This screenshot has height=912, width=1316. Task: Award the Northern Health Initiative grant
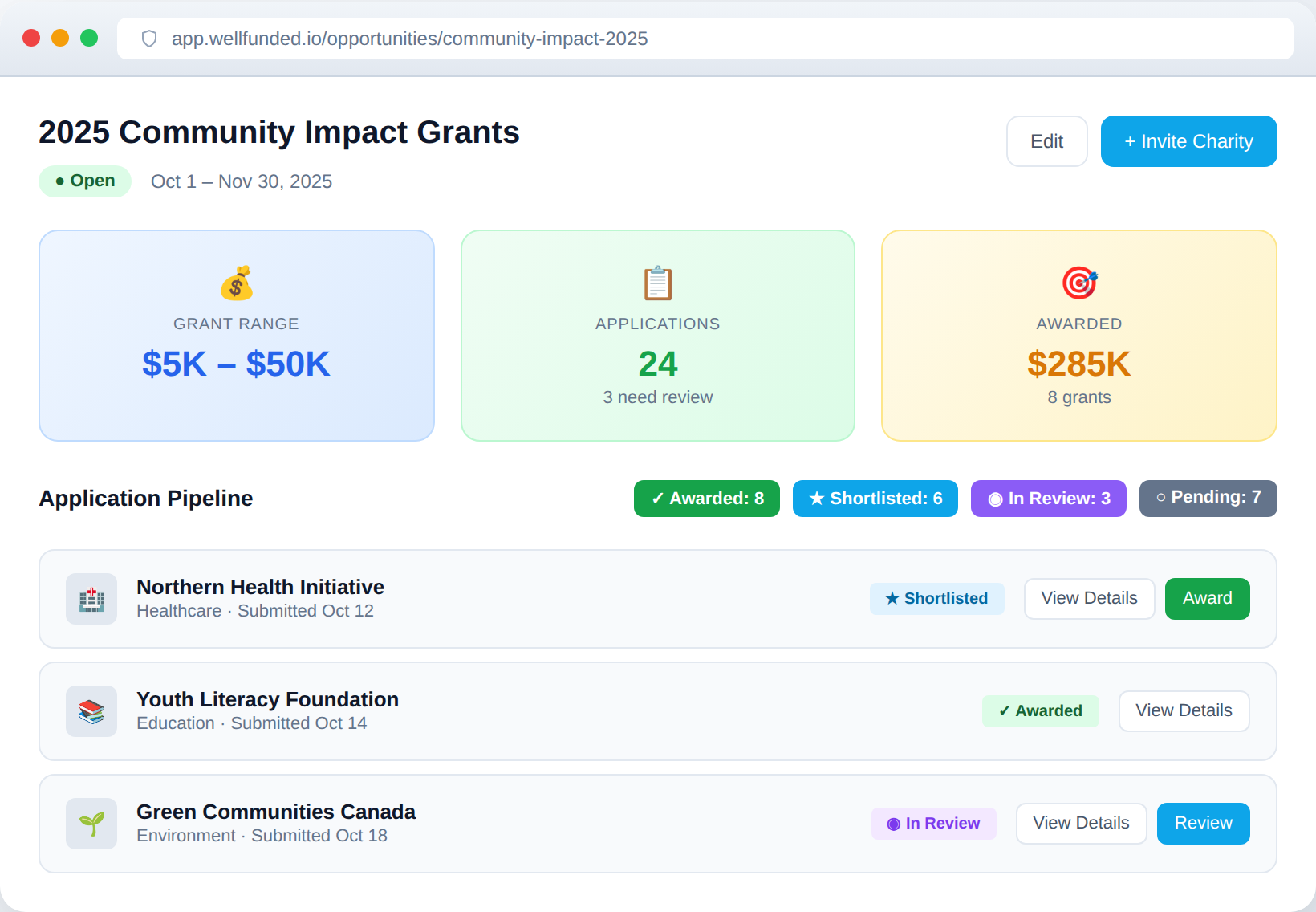click(x=1206, y=598)
